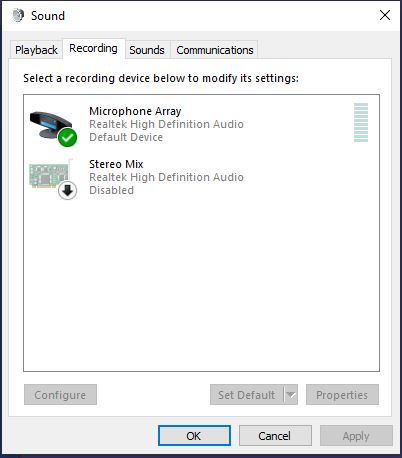Select the Microphone Array device icon
The width and height of the screenshot is (402, 458).
[x=51, y=125]
